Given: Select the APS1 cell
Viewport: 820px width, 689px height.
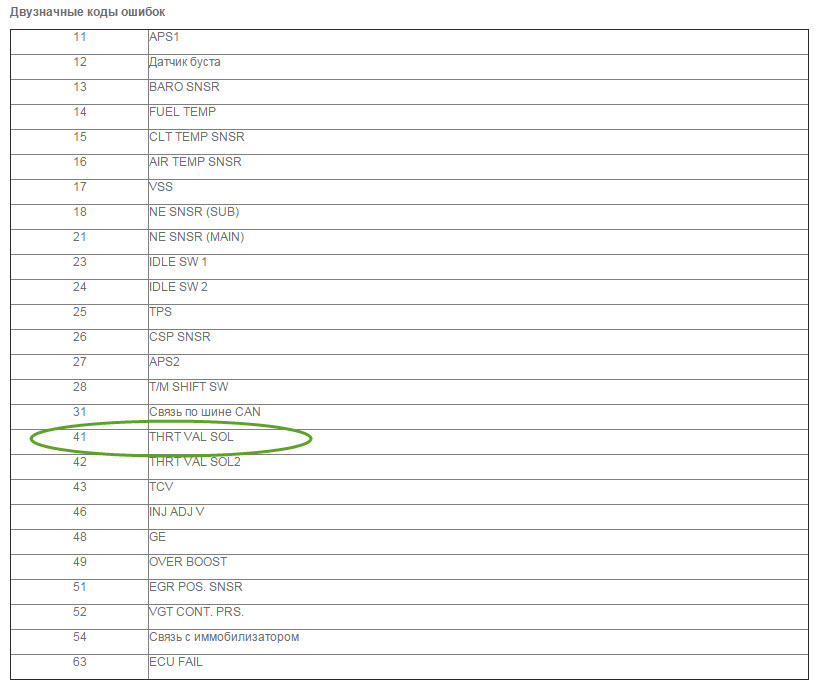Looking at the screenshot, I should pos(164,37).
